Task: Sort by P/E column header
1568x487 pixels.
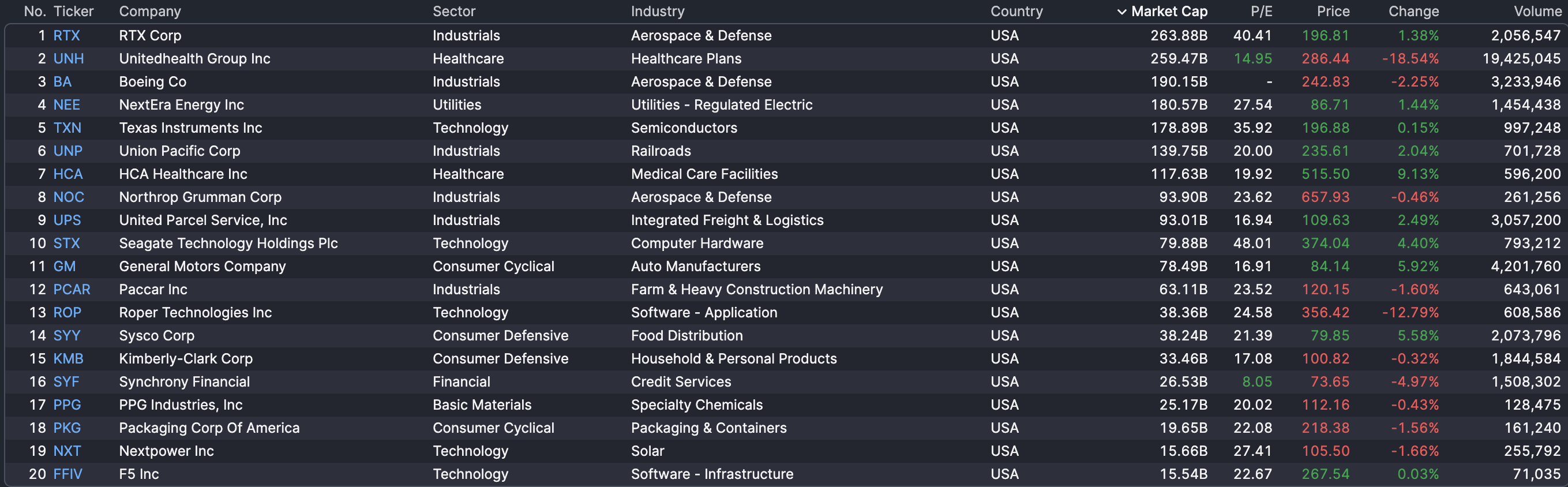Action: pyautogui.click(x=1261, y=12)
